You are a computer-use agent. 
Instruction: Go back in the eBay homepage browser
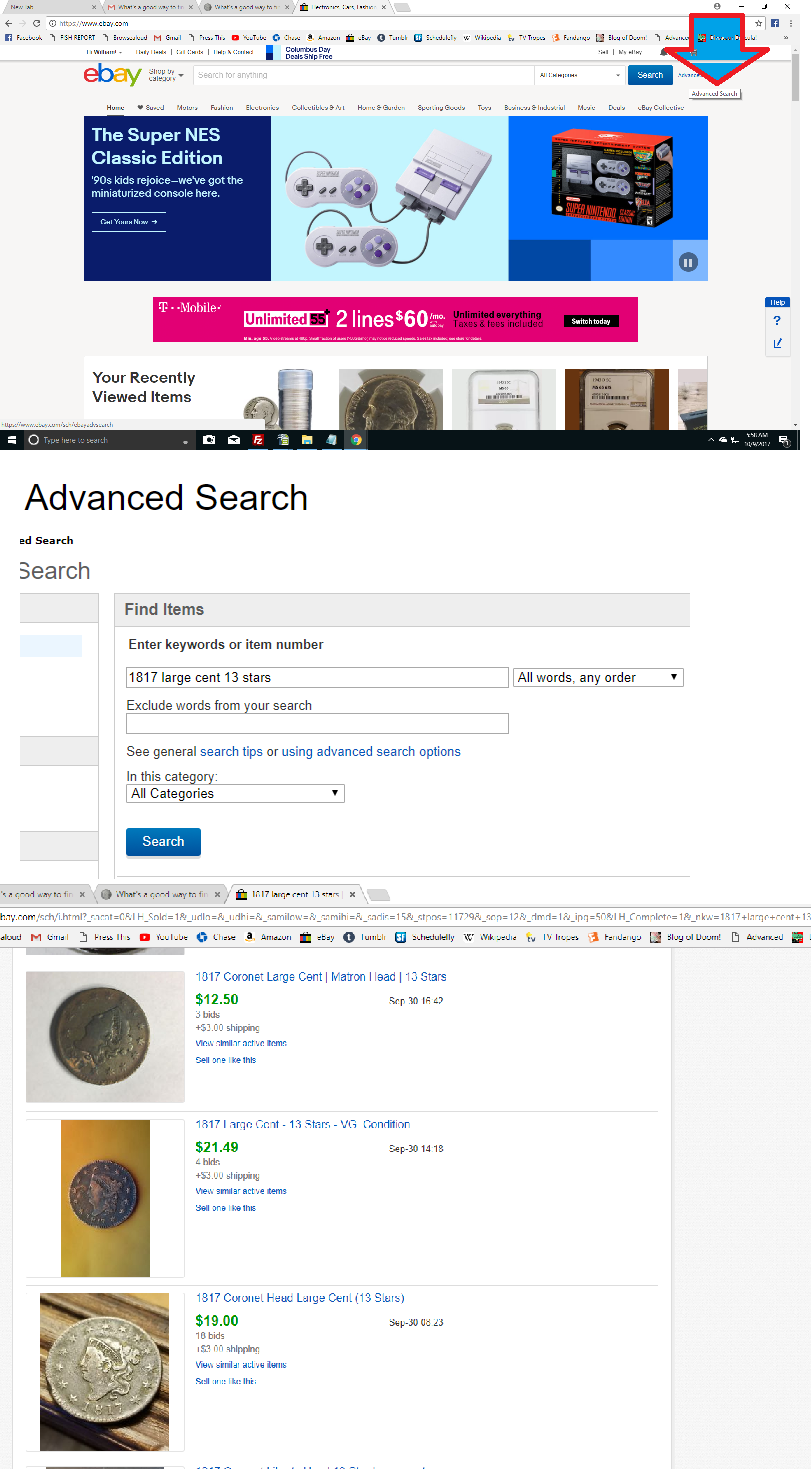coord(8,22)
